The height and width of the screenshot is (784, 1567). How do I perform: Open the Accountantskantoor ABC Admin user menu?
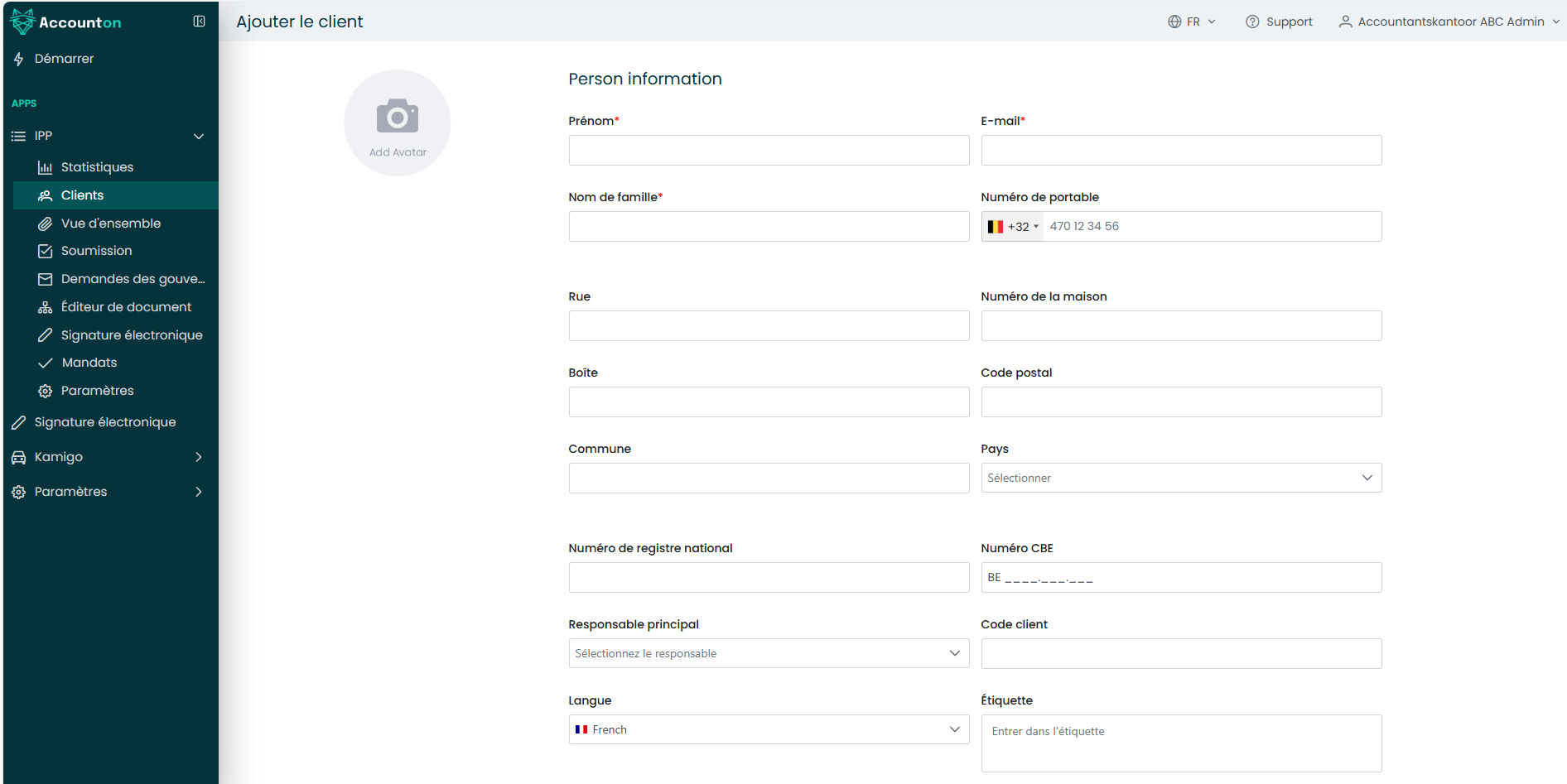1449,22
